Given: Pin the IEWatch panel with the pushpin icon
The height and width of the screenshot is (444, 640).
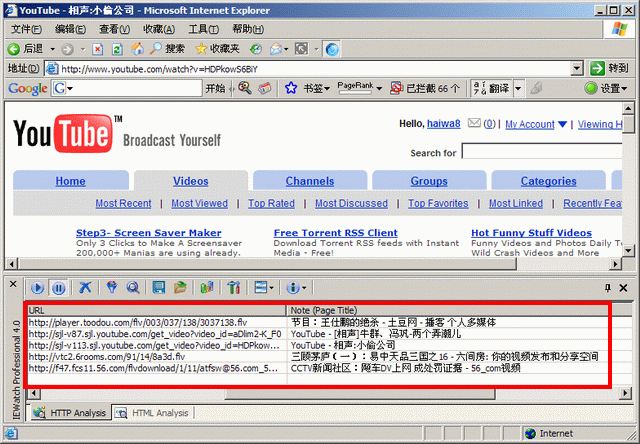Looking at the screenshot, I should (x=607, y=288).
